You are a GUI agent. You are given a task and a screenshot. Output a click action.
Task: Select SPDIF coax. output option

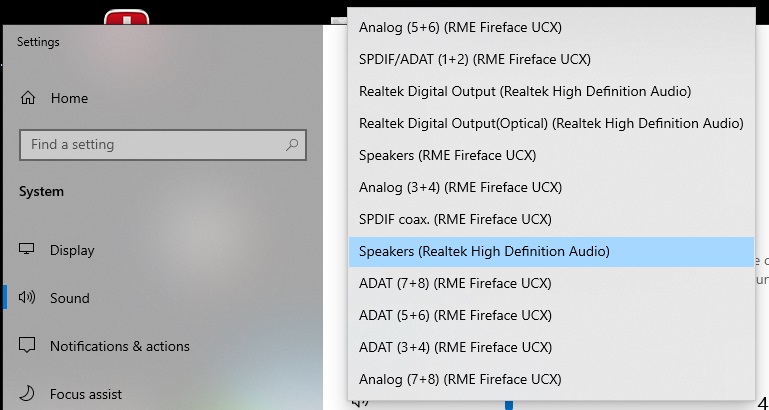click(x=455, y=219)
